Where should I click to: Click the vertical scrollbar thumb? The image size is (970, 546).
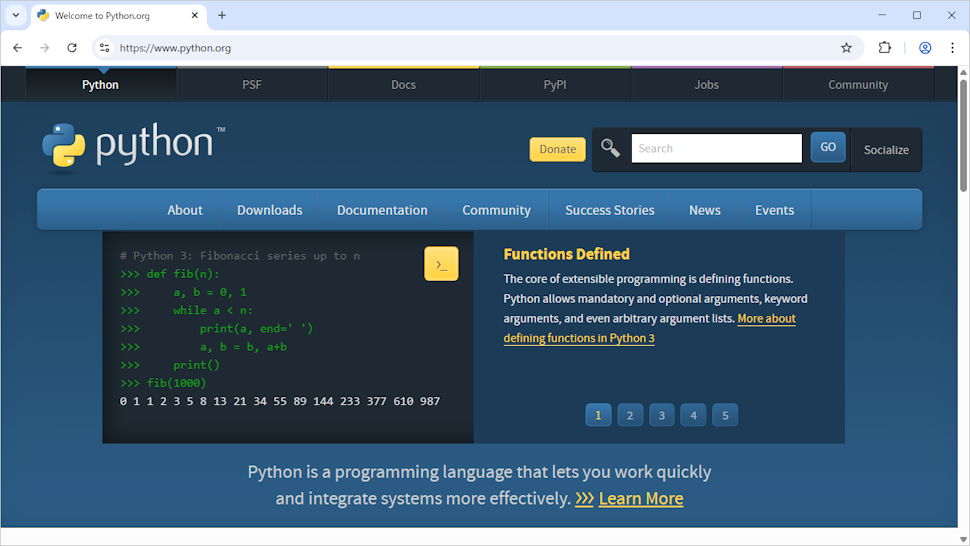[963, 135]
